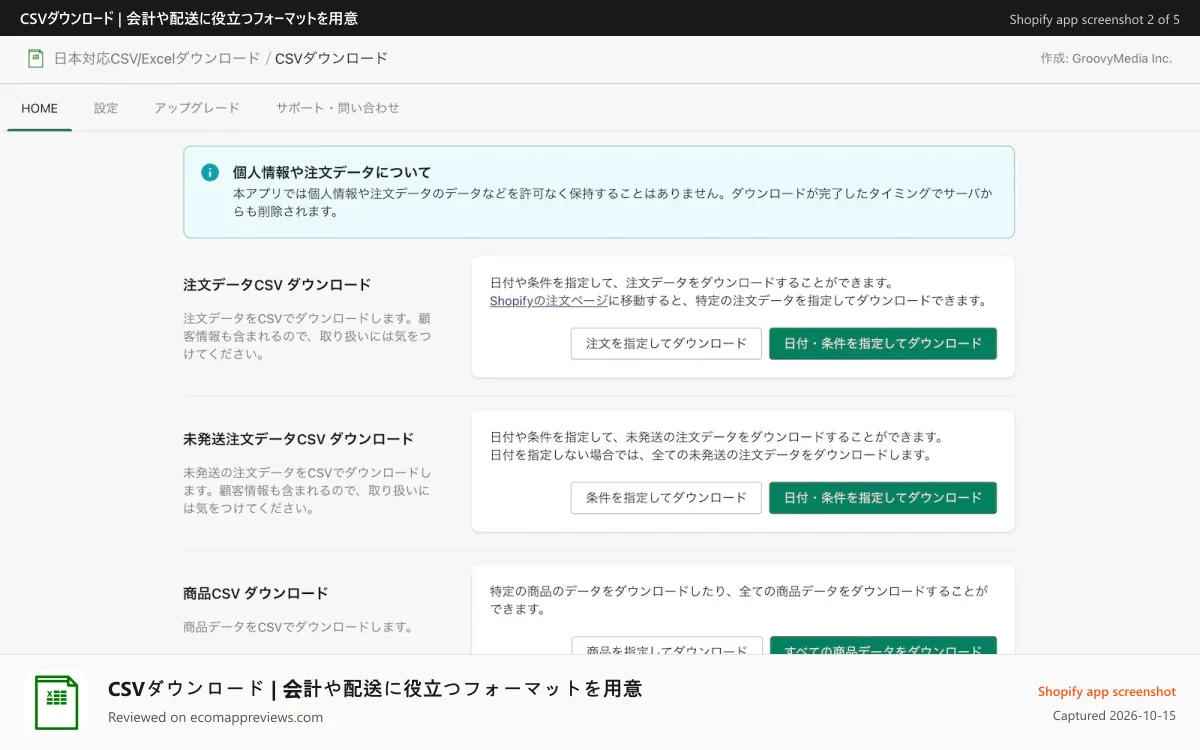The image size is (1200, 750).
Task: Click 条件を指定してダウンロード button
Action: (x=666, y=498)
